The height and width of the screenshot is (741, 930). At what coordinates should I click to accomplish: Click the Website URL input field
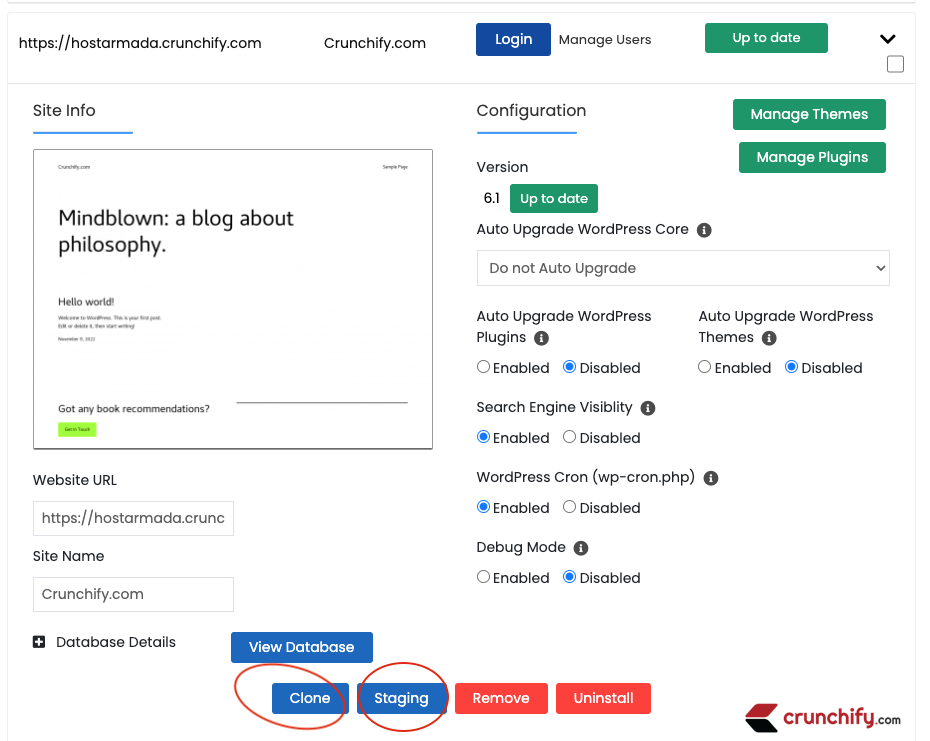[133, 519]
